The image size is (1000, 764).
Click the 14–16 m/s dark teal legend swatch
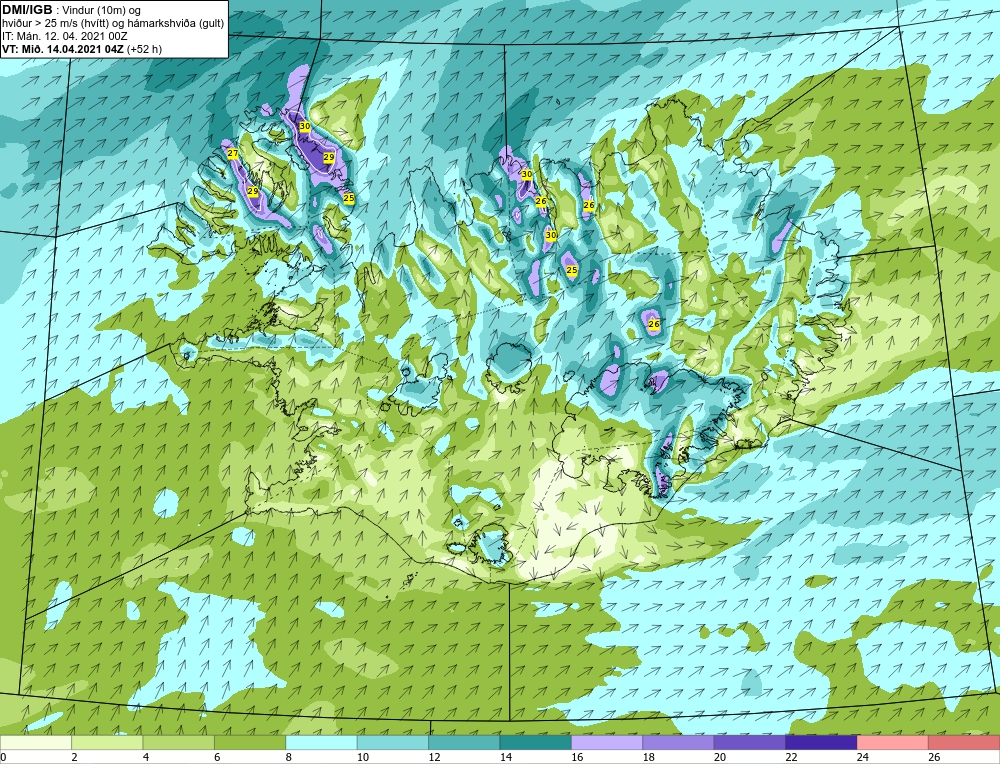pos(536,743)
